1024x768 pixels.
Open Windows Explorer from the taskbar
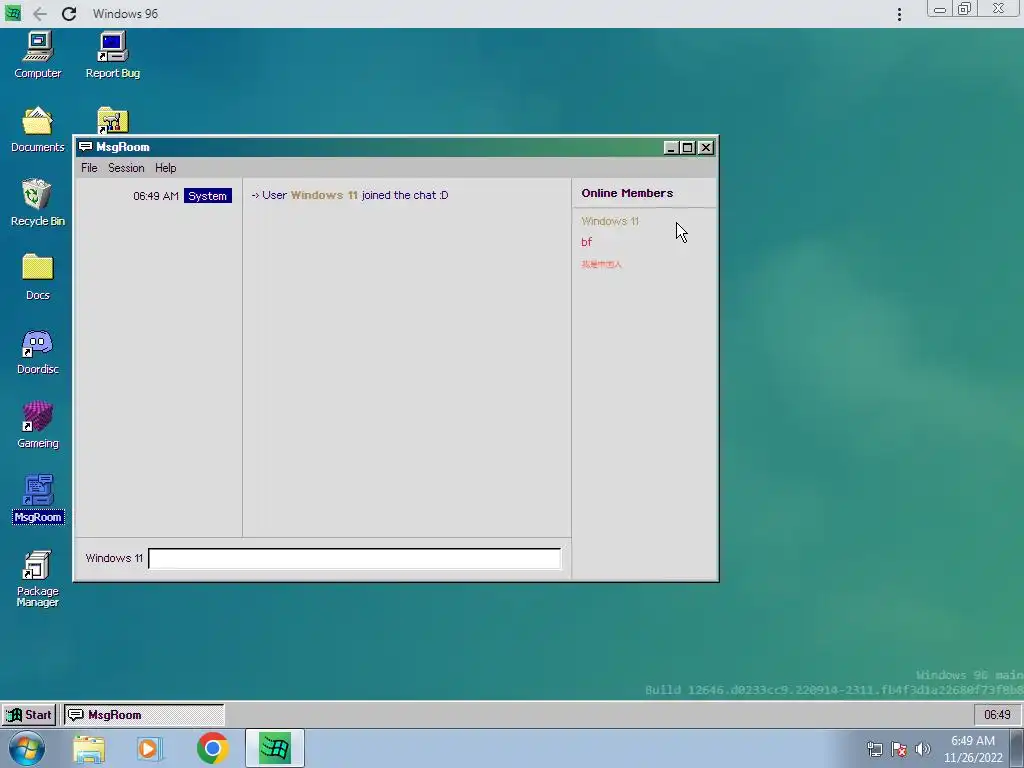tap(89, 749)
